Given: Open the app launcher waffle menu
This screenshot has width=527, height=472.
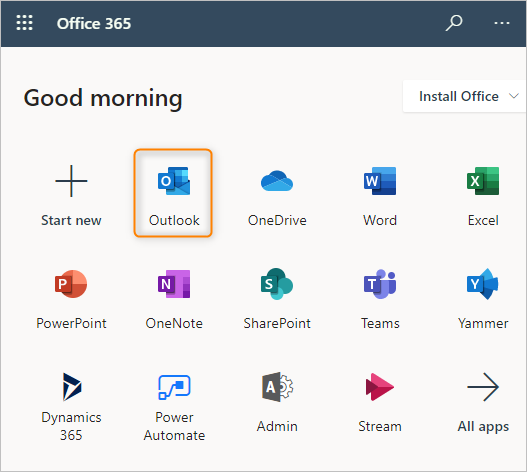Looking at the screenshot, I should [25, 23].
